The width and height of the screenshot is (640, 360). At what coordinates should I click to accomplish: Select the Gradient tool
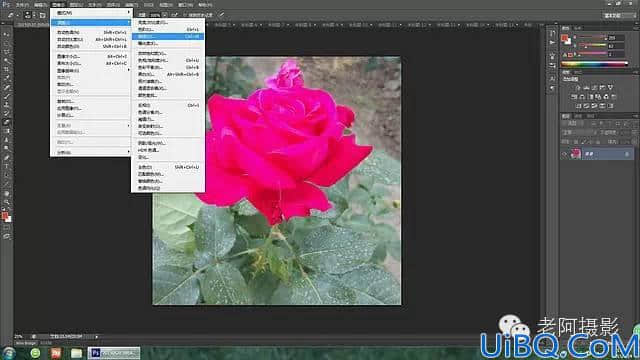pos(6,131)
